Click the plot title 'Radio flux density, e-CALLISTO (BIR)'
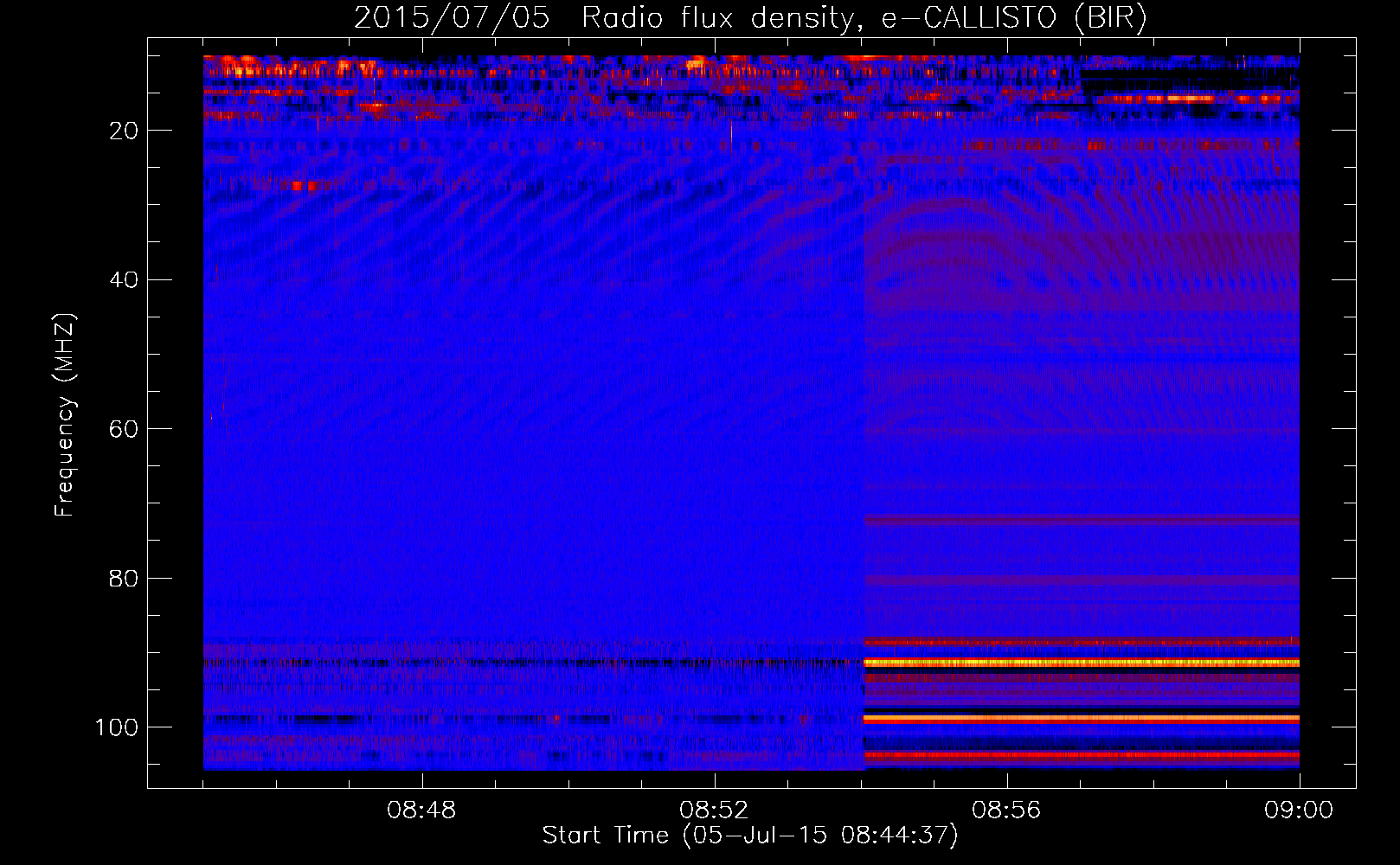This screenshot has width=1400, height=865. pyautogui.click(x=864, y=18)
